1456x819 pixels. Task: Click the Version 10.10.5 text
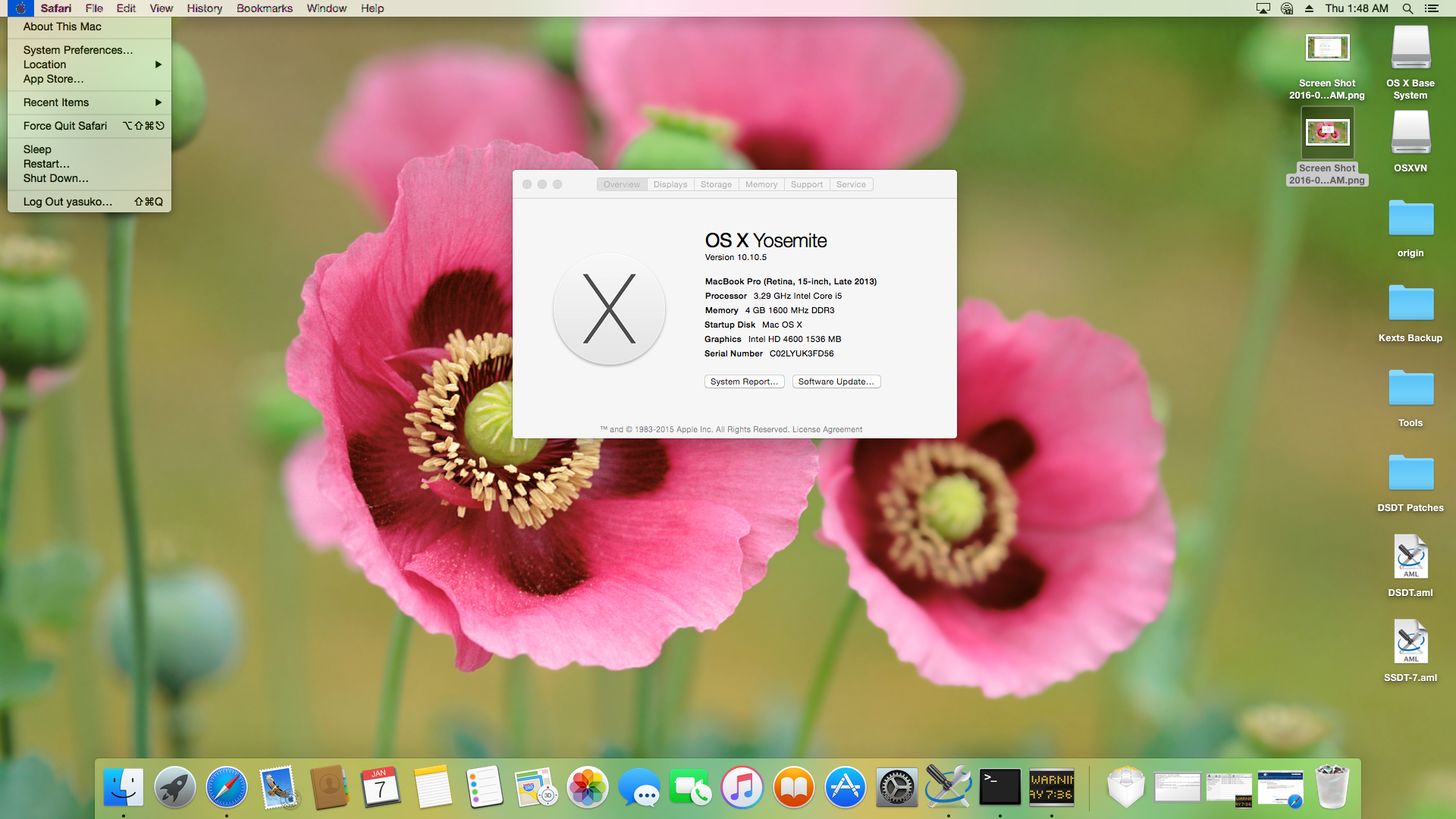736,258
